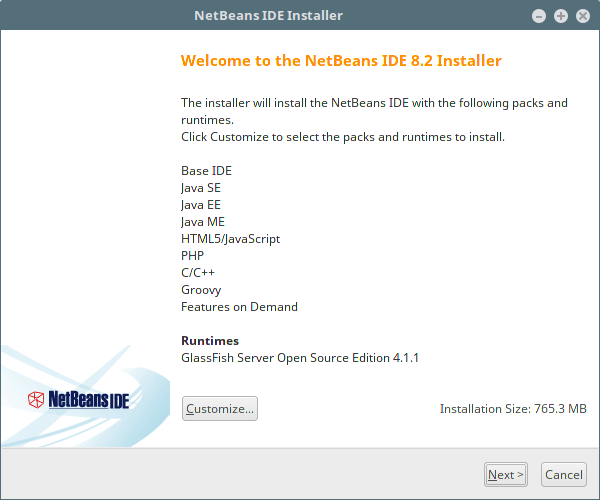Click the Welcome to NetBeans IDE 8.2 heading
This screenshot has width=600, height=500.
(341, 60)
